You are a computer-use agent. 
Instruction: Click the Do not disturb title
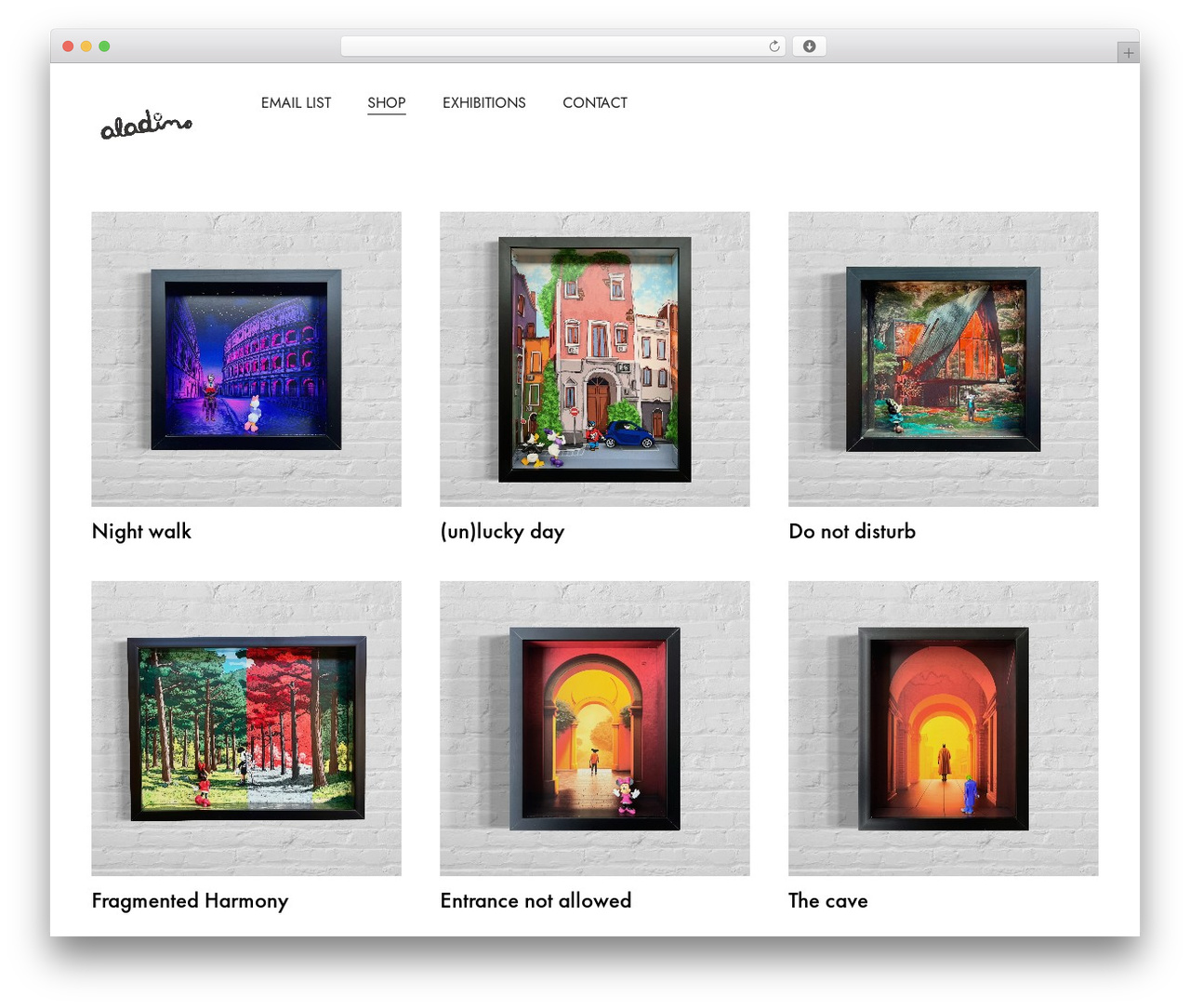coord(853,531)
